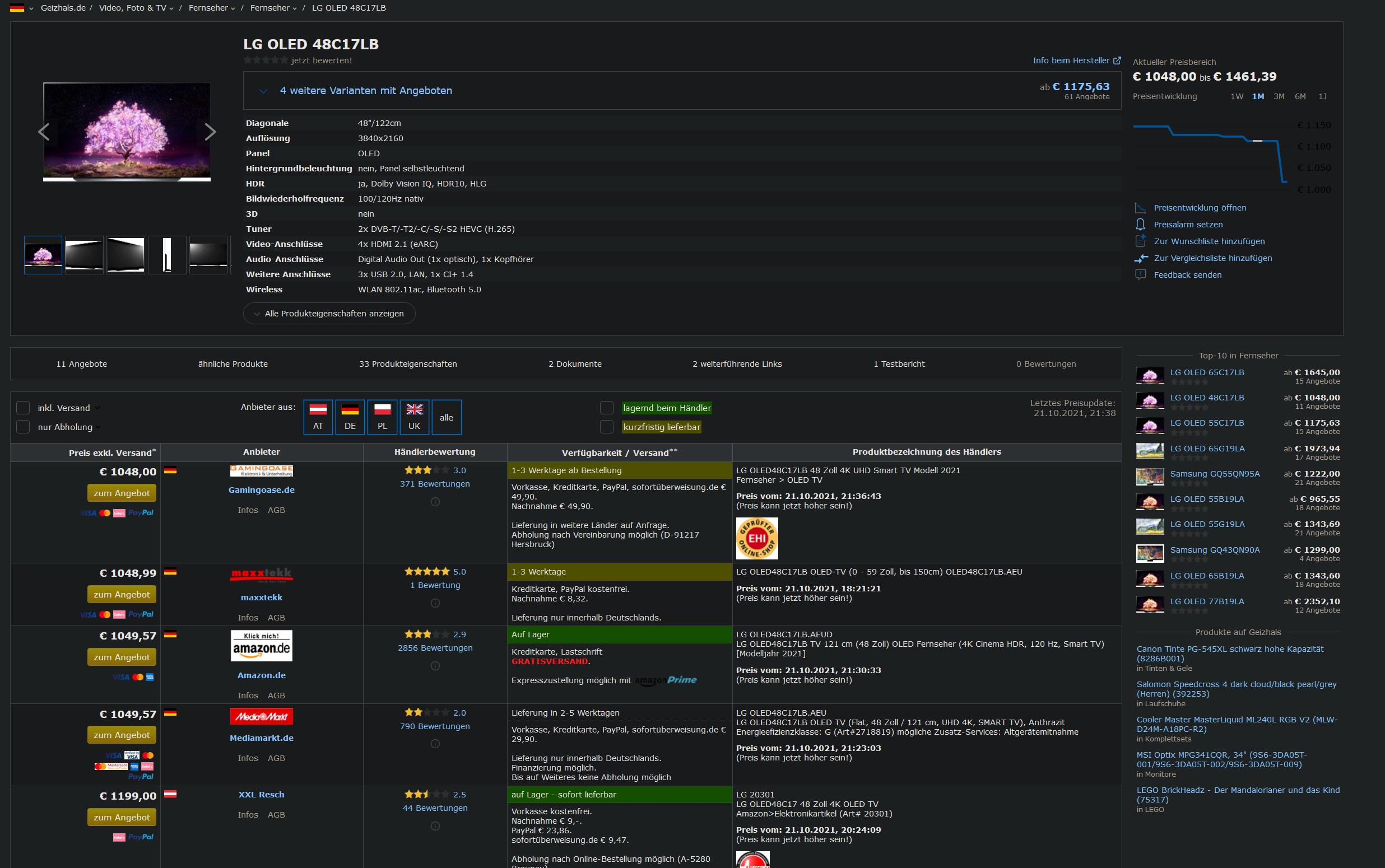
Task: Switch to the 33 Produkteigenschaften tab
Action: (x=408, y=364)
